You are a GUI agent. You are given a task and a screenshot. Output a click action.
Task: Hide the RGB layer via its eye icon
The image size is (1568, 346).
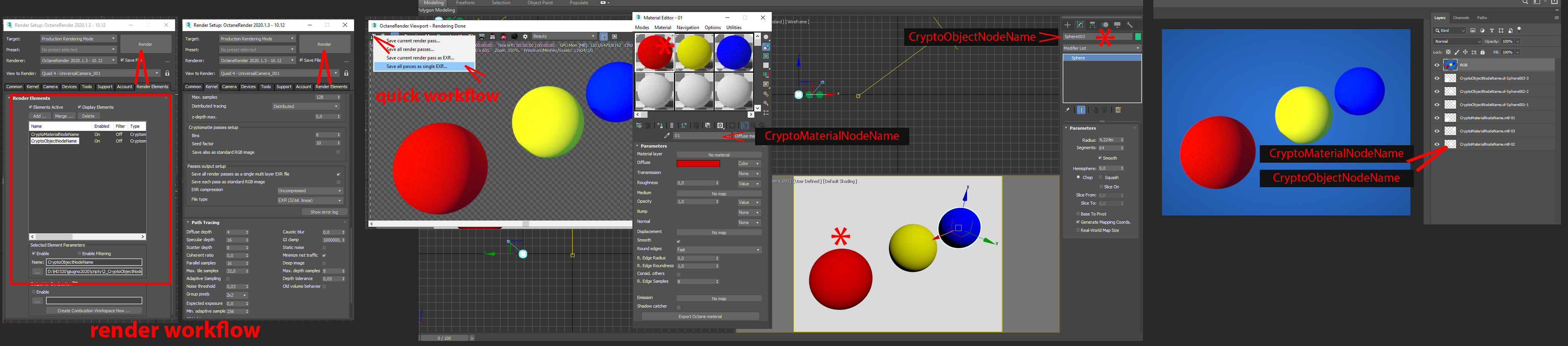point(1437,65)
